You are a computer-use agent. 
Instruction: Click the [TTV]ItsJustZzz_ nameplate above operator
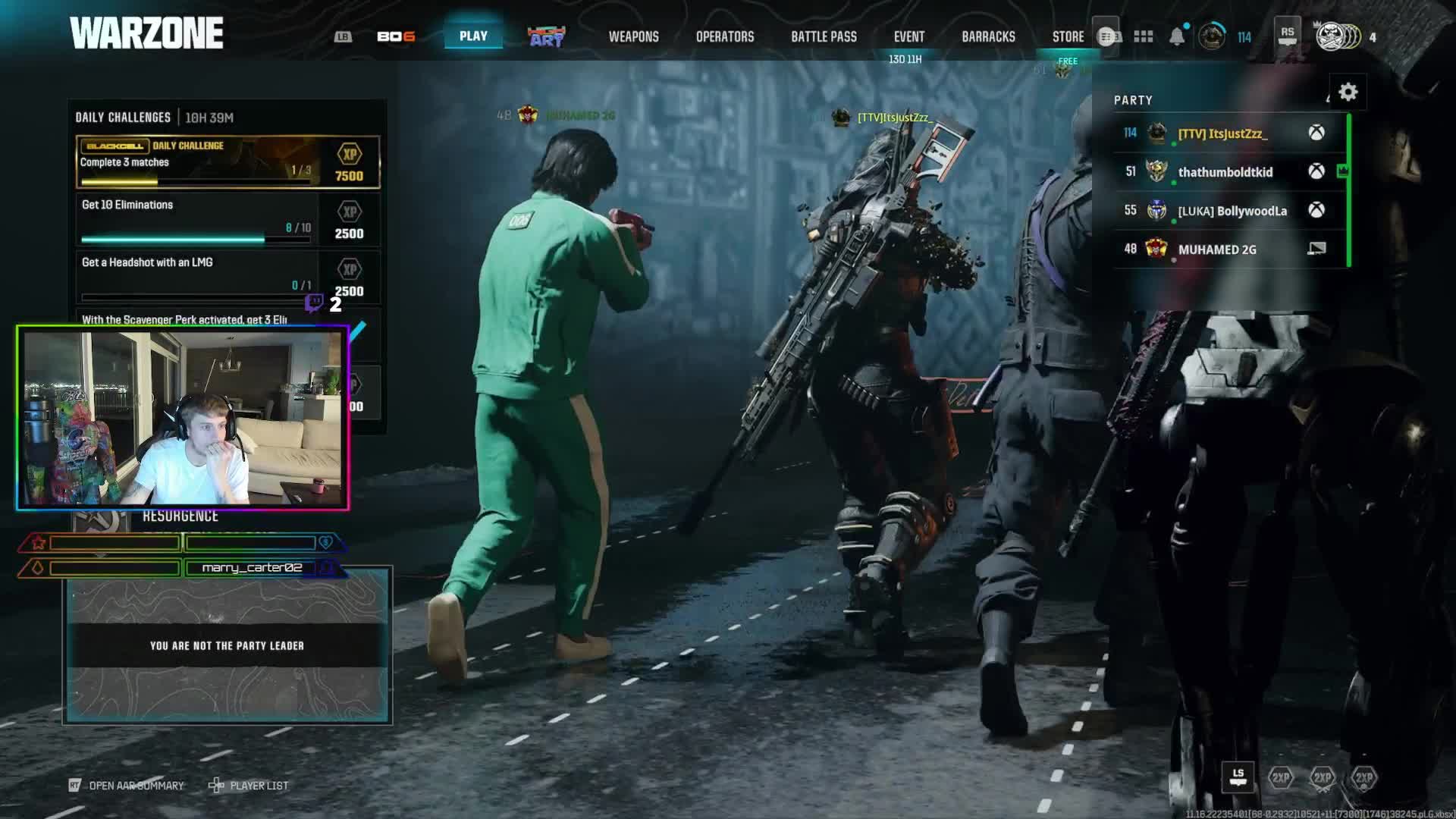895,117
